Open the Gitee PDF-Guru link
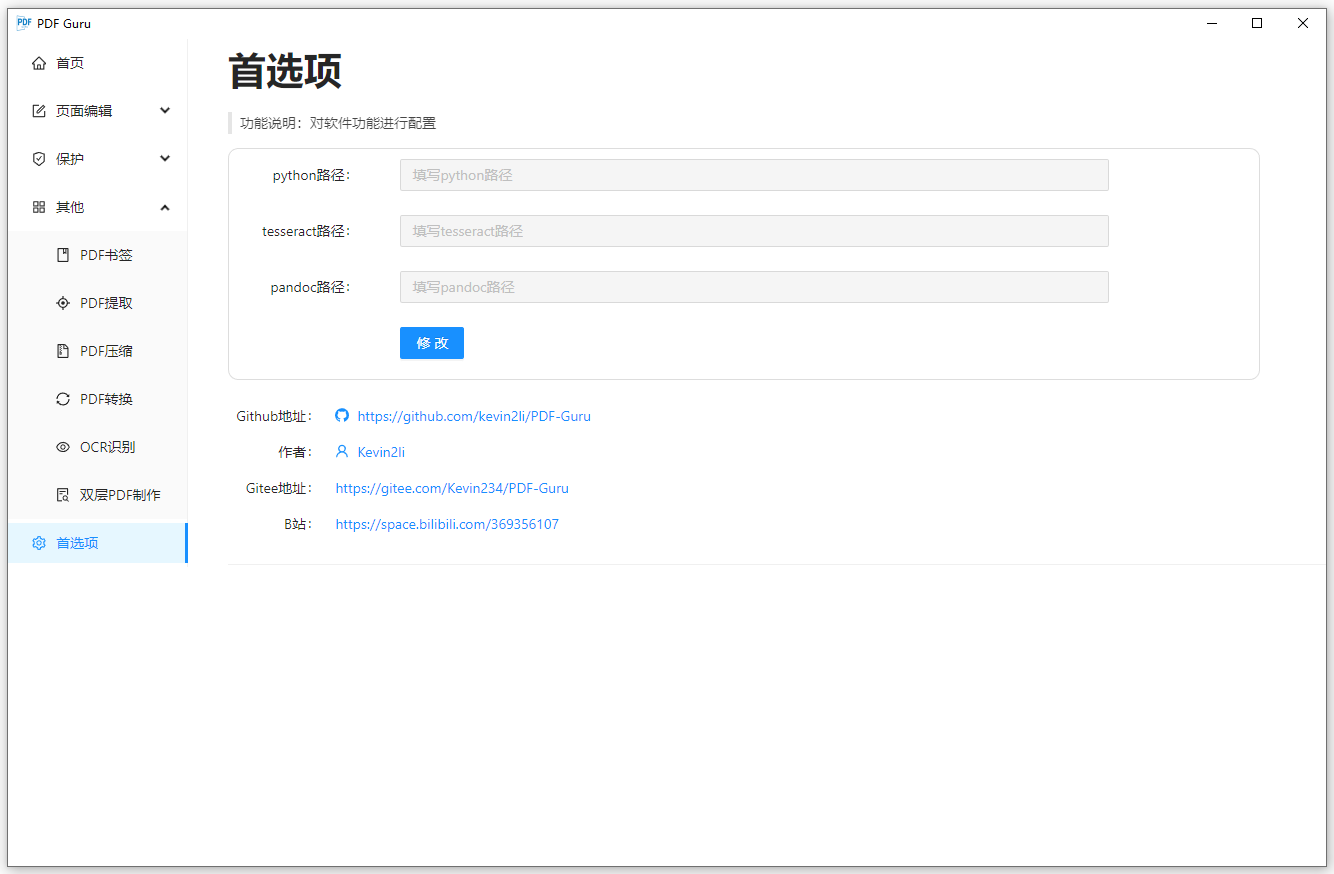The width and height of the screenshot is (1334, 874). pos(452,488)
